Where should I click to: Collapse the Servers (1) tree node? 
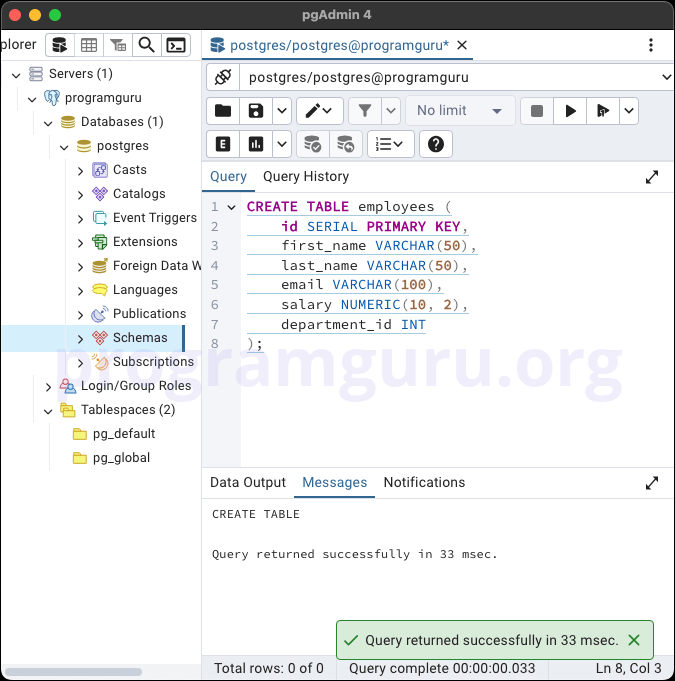coord(16,75)
